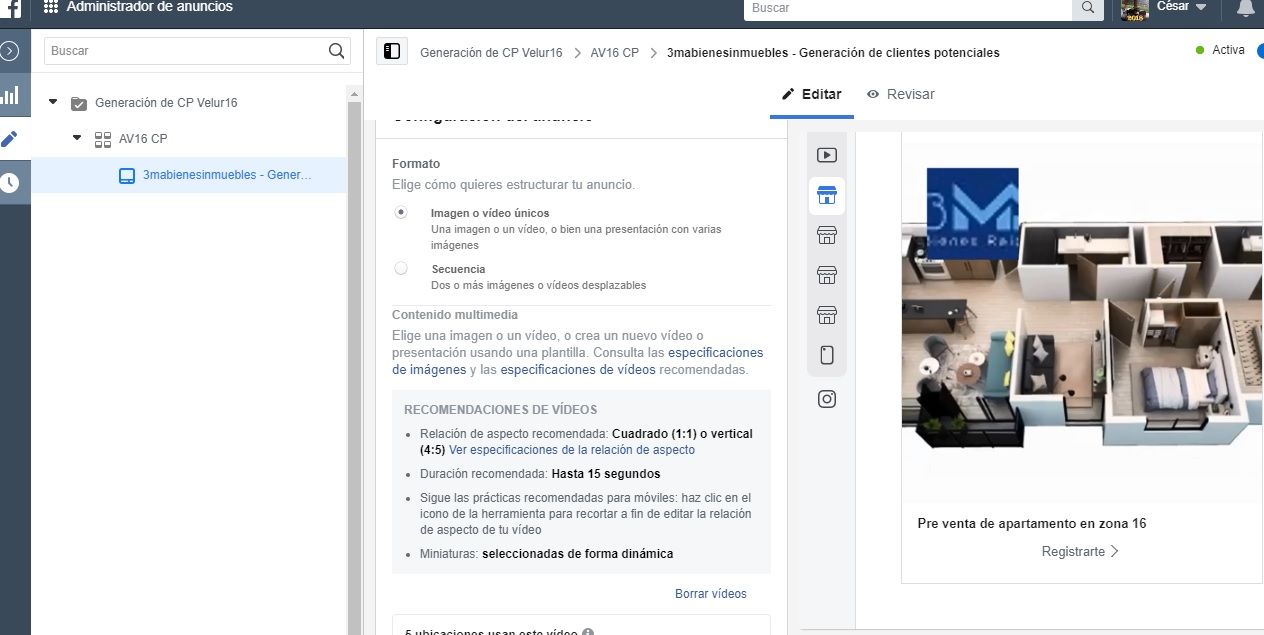Select the 'Secuencia' format radio option
1264x635 pixels.
(401, 268)
